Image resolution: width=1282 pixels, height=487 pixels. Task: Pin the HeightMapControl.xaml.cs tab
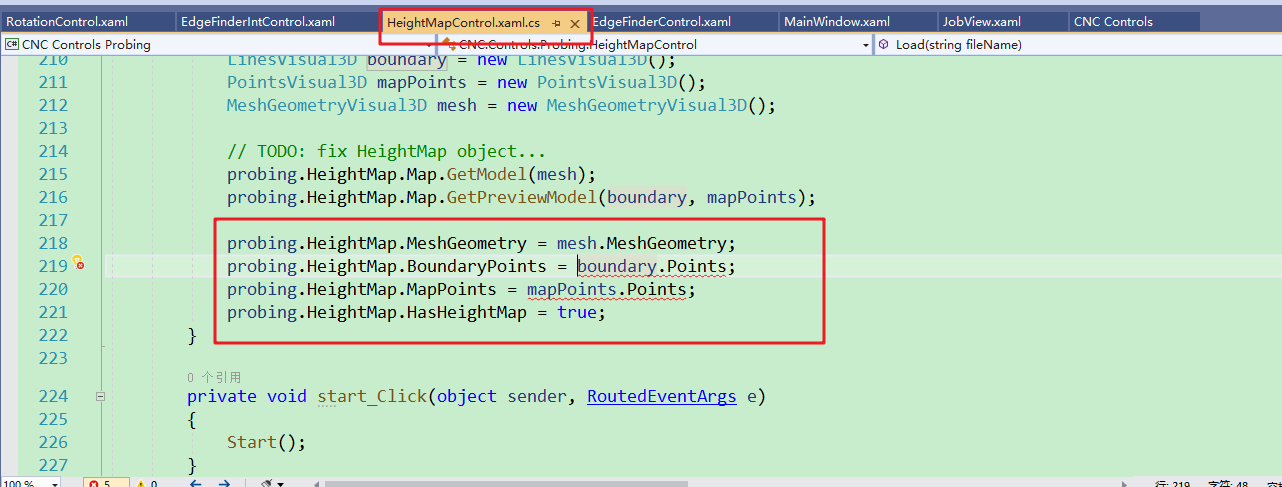pos(556,22)
